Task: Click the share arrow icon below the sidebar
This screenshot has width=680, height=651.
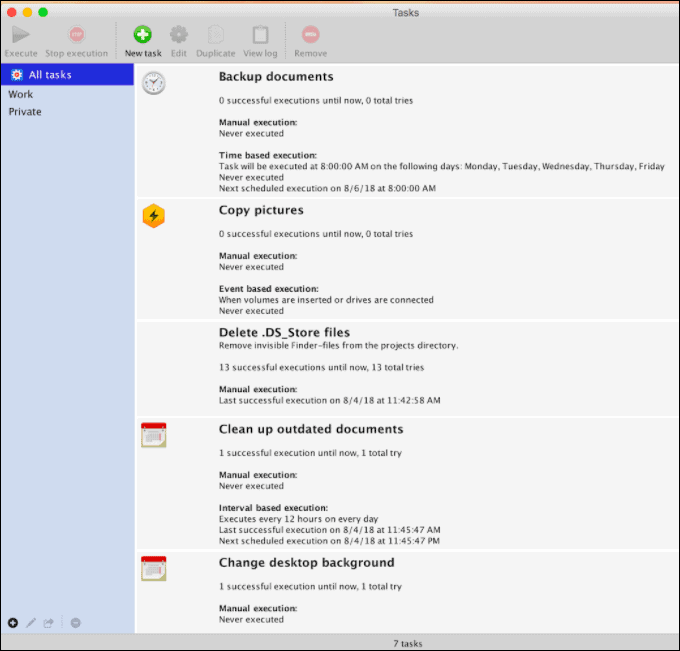Action: click(48, 622)
